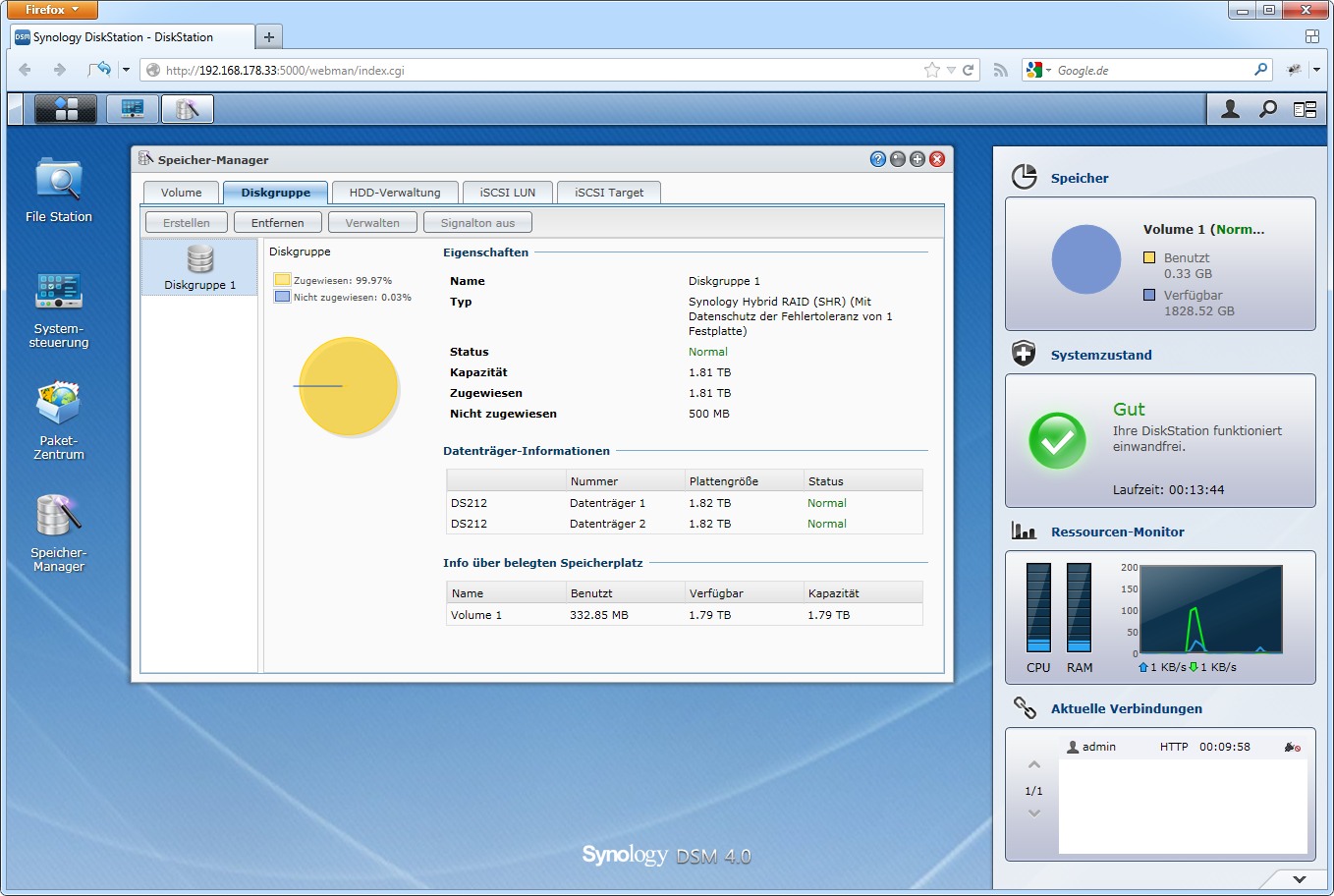Switch to iSCSI LUN tab
This screenshot has height=896, width=1334.
click(x=508, y=193)
